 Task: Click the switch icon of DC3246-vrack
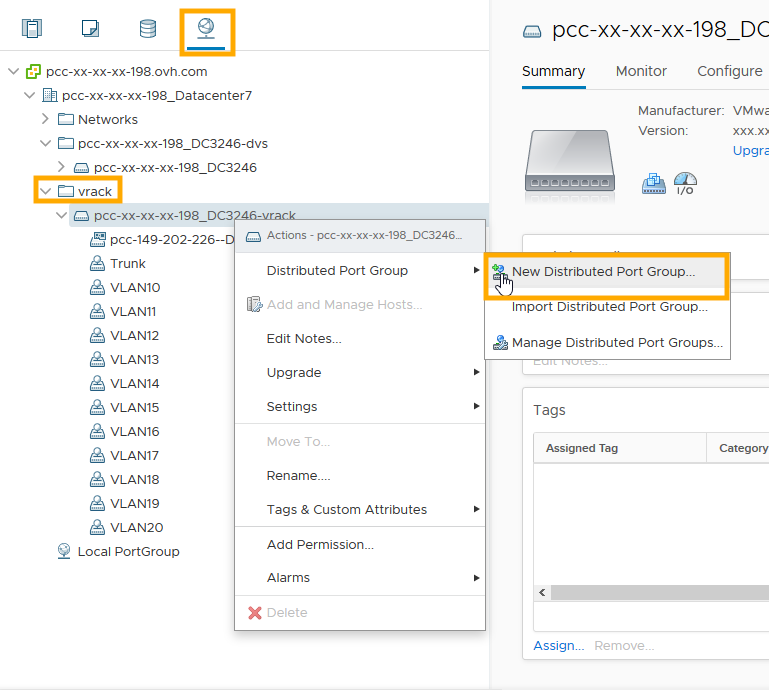coord(81,216)
